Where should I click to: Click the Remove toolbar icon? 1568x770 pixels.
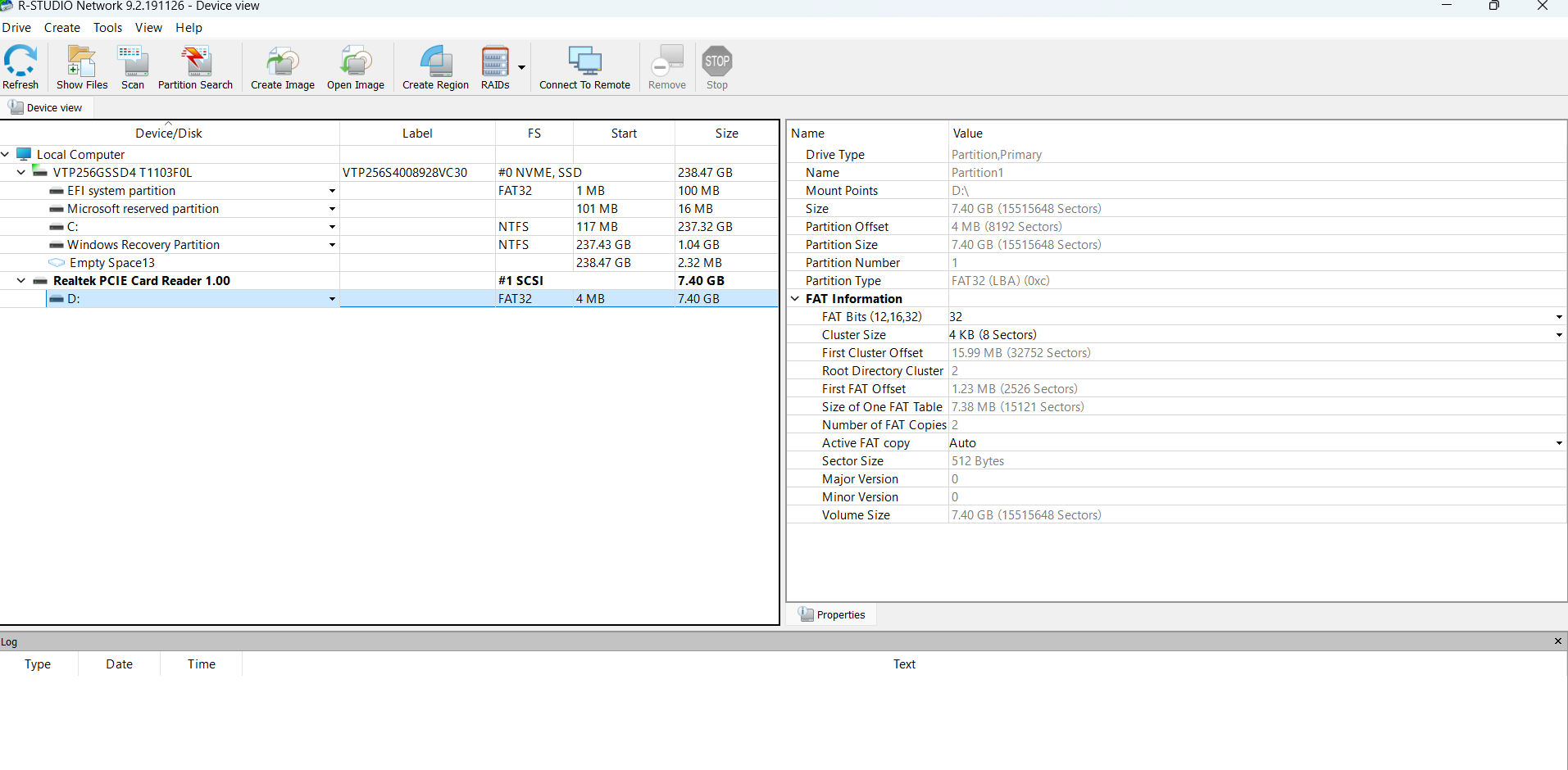pos(667,61)
